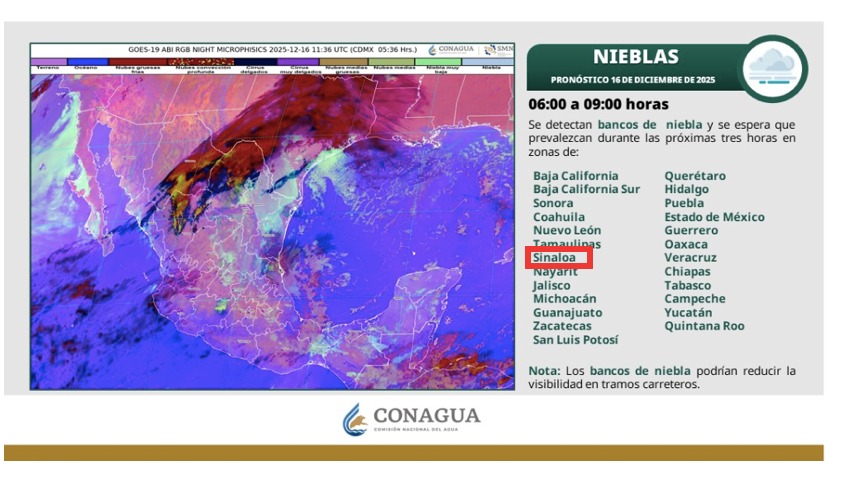The width and height of the screenshot is (848, 488).
Task: Click Coahuila in the state list
Action: [559, 217]
